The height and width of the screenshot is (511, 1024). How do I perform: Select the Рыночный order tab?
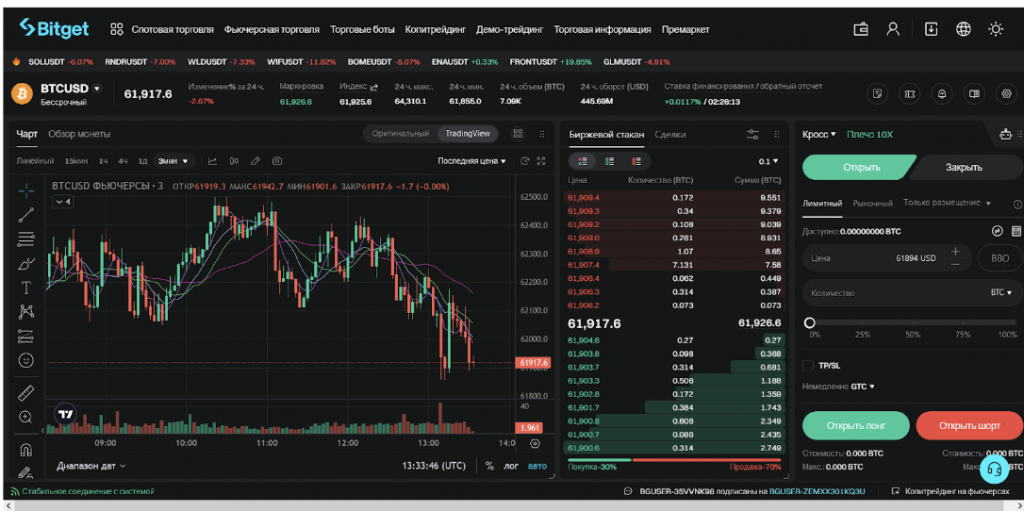point(872,203)
